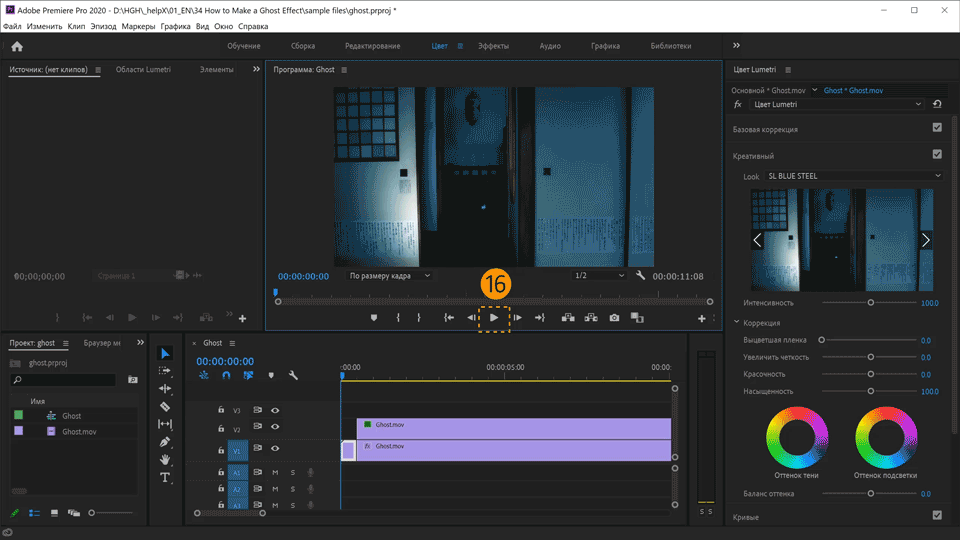Open the Markers menu

138,26
